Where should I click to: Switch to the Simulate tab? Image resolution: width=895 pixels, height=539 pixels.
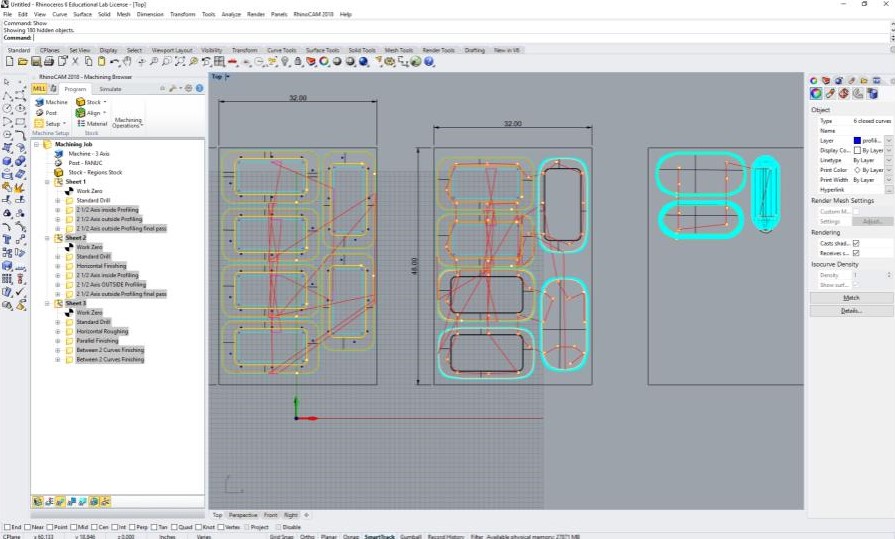110,89
